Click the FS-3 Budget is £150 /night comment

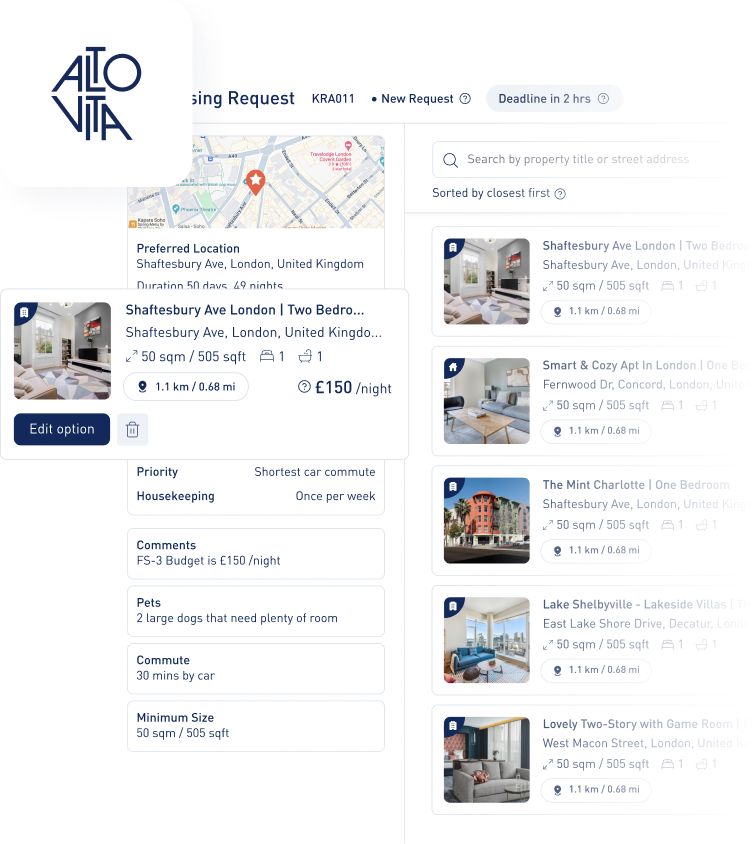(208, 561)
